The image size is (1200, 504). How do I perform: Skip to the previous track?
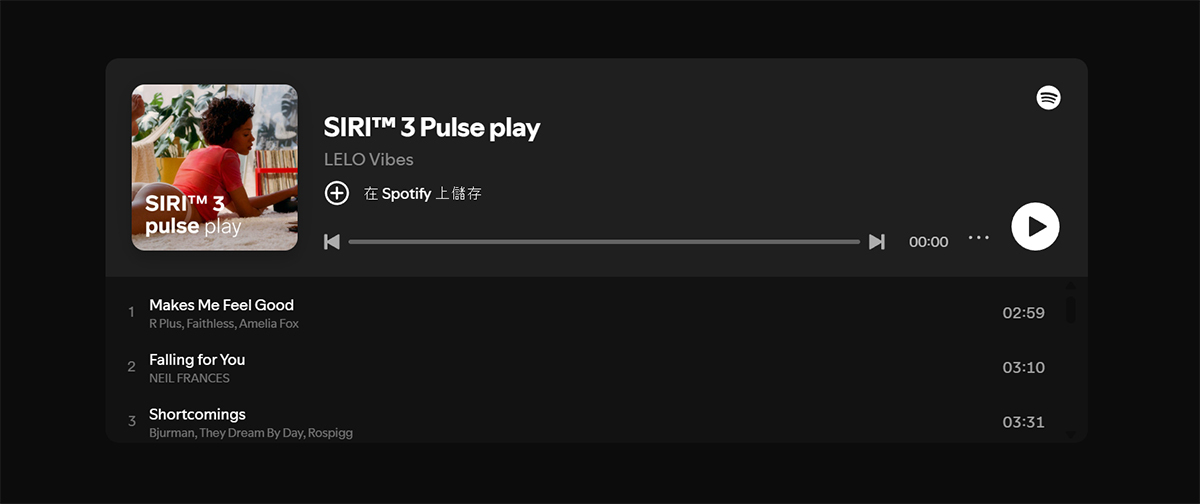point(332,242)
